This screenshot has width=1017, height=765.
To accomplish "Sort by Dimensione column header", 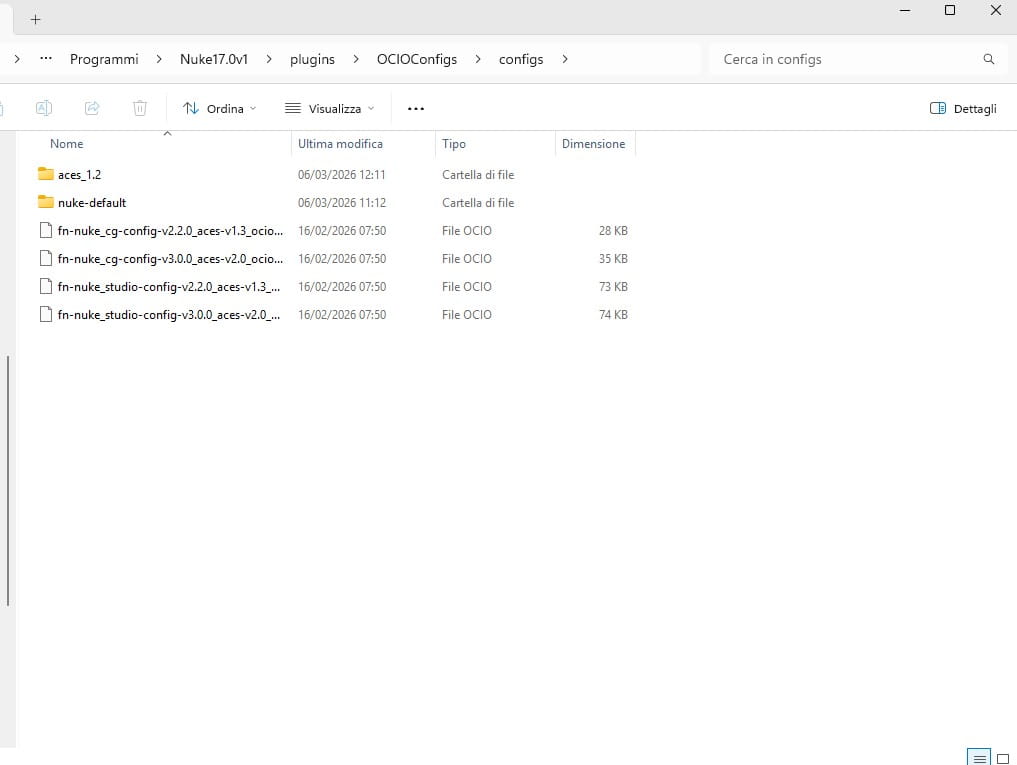I will pos(593,143).
